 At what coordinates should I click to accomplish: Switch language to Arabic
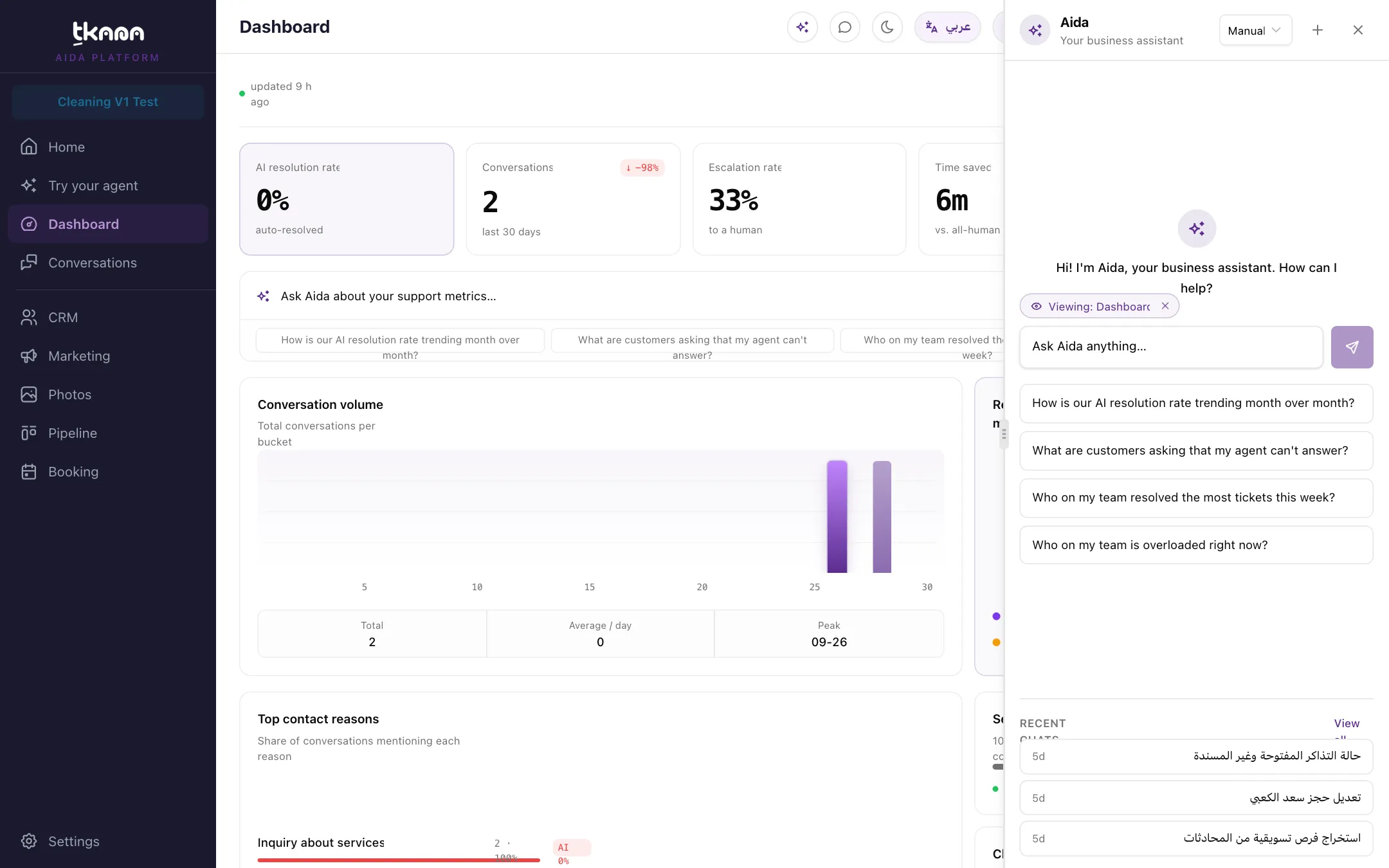[948, 27]
